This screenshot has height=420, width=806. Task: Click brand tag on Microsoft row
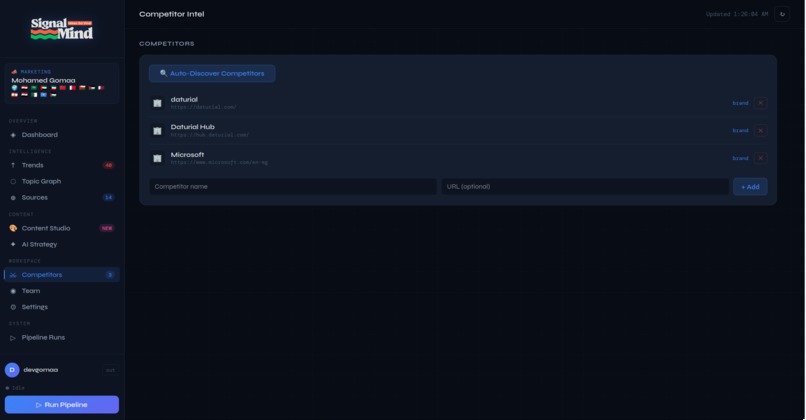pyautogui.click(x=740, y=158)
